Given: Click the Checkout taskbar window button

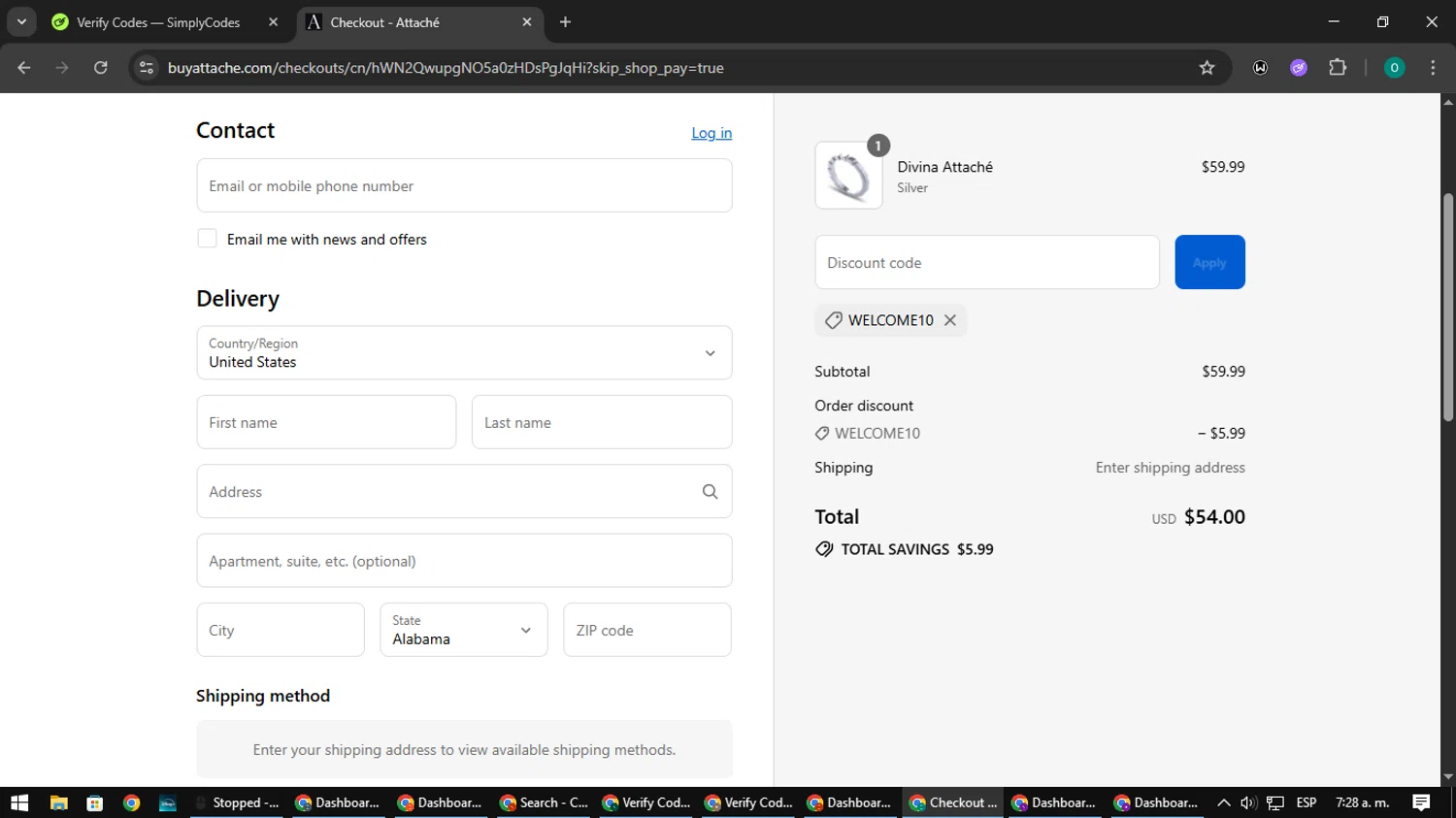Looking at the screenshot, I should point(954,802).
